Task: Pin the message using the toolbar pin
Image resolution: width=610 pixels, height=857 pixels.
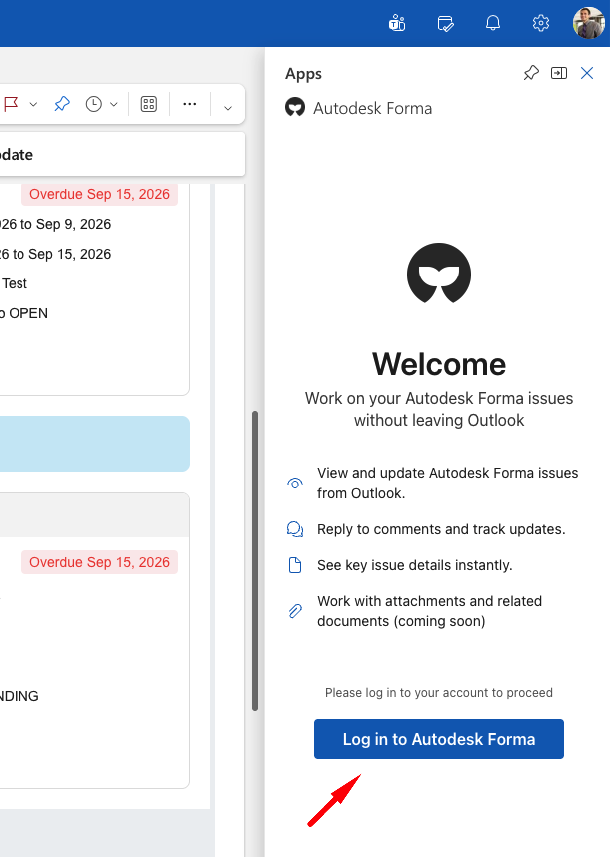Action: point(62,103)
